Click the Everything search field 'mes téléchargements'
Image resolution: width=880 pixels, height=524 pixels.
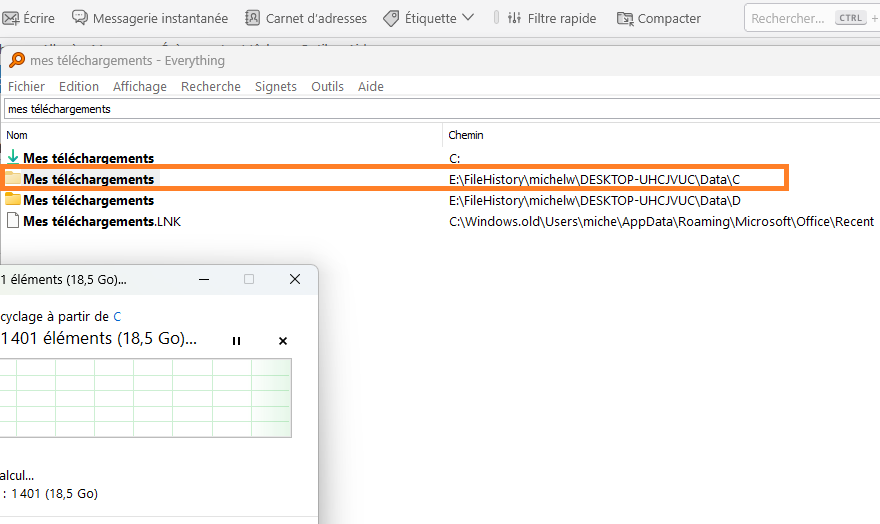click(x=442, y=109)
